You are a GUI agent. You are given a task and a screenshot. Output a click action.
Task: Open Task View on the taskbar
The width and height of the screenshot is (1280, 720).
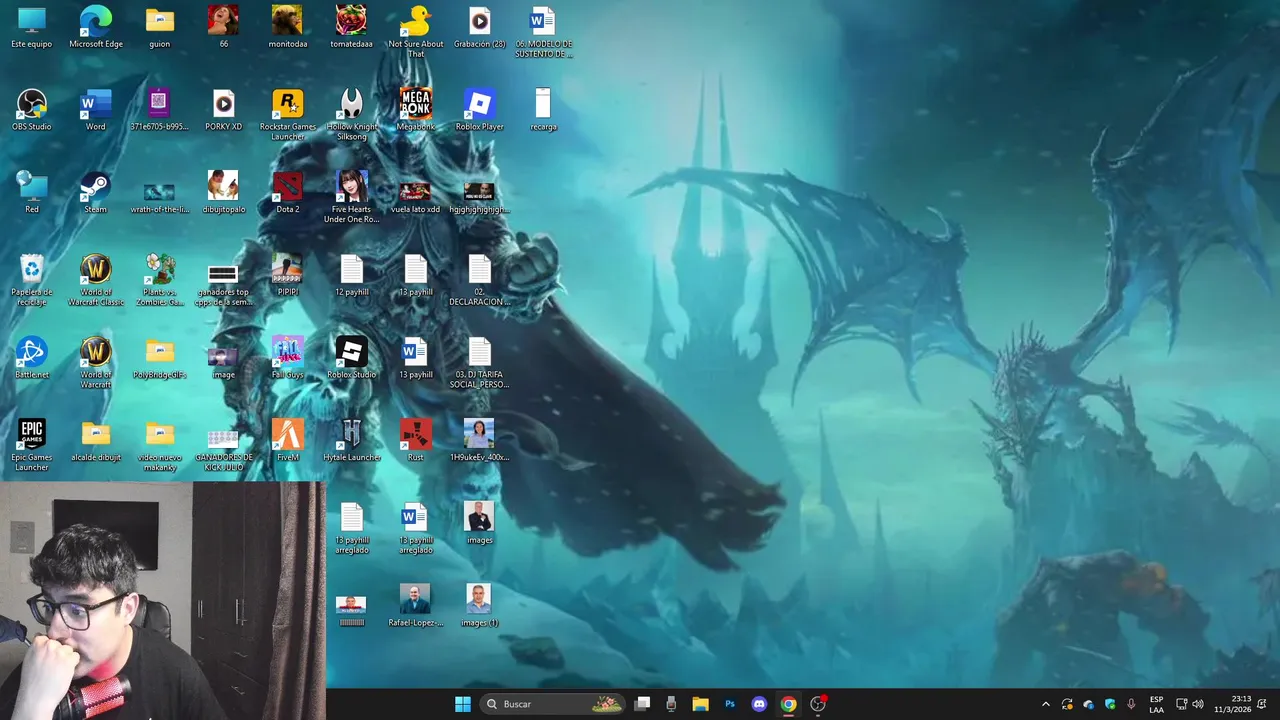643,704
